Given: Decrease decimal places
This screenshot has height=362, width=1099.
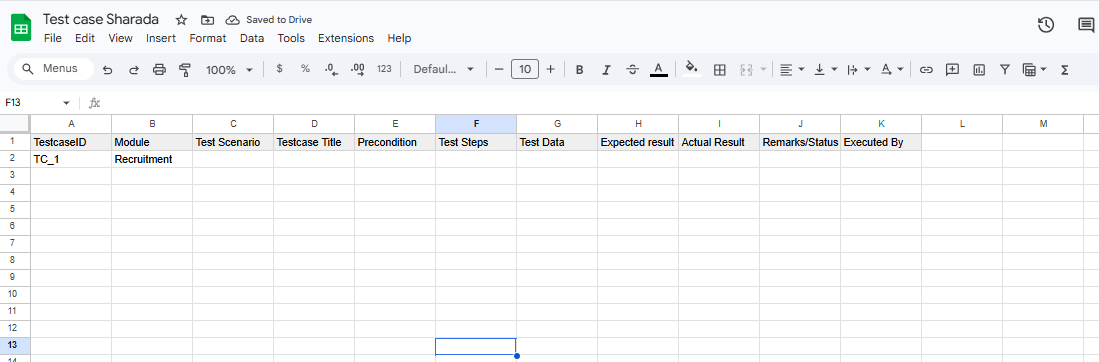Looking at the screenshot, I should 332,69.
